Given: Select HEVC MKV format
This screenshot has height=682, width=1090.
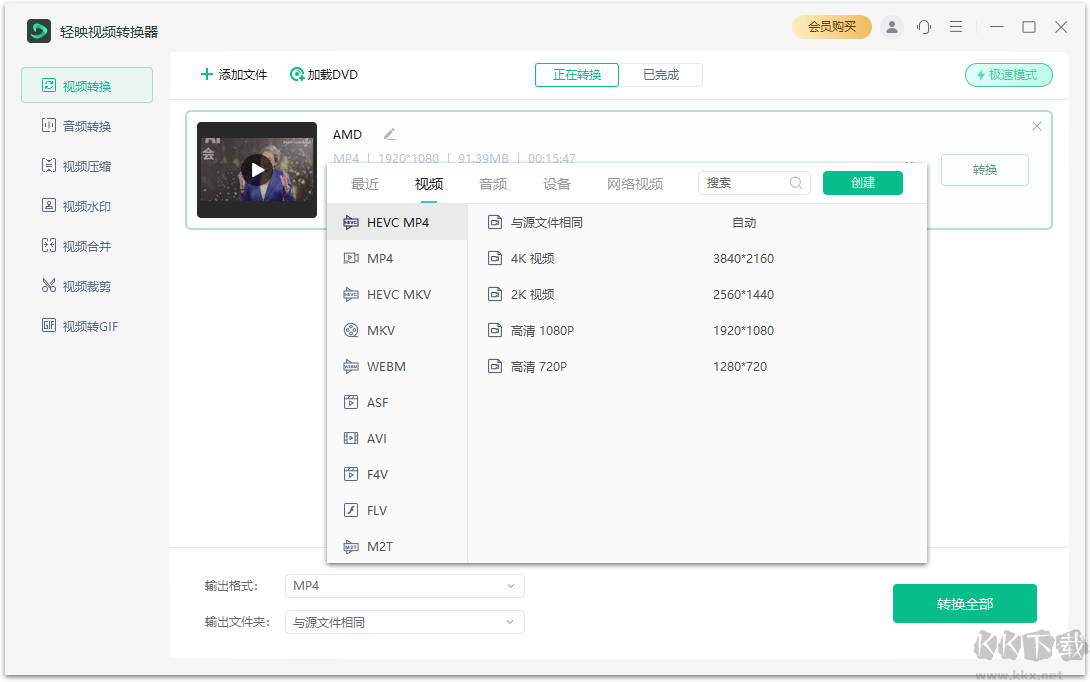Looking at the screenshot, I should [x=397, y=295].
